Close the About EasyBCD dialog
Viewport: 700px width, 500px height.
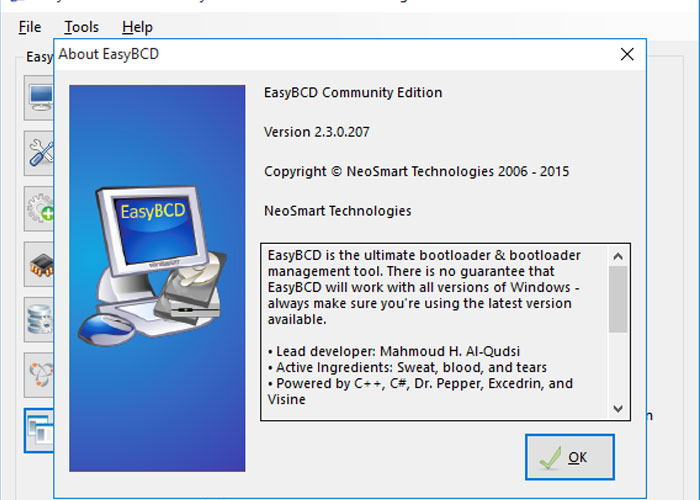(x=627, y=54)
